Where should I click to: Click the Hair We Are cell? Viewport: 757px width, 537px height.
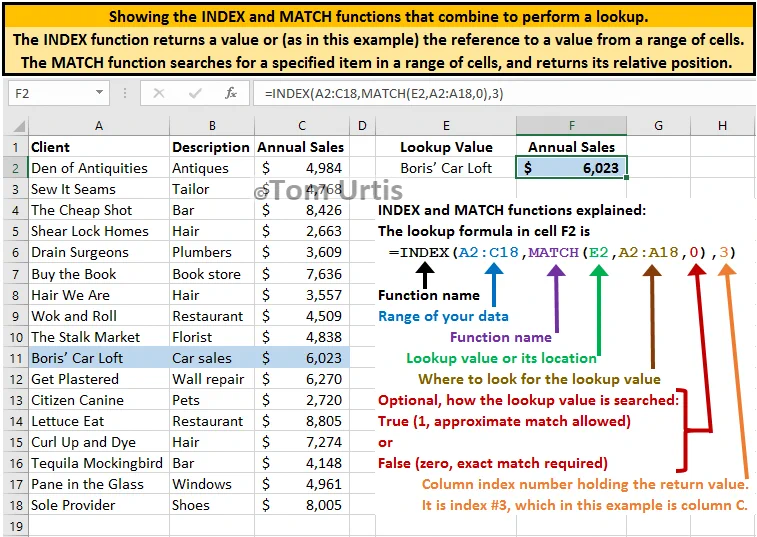[x=99, y=295]
